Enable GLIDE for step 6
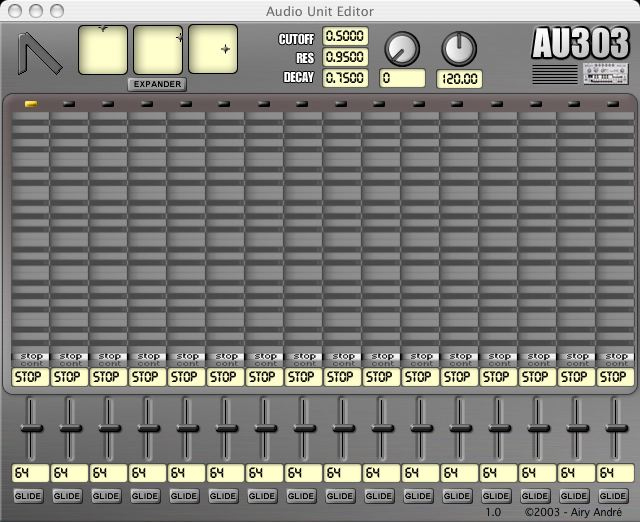The width and height of the screenshot is (640, 522). coord(223,496)
